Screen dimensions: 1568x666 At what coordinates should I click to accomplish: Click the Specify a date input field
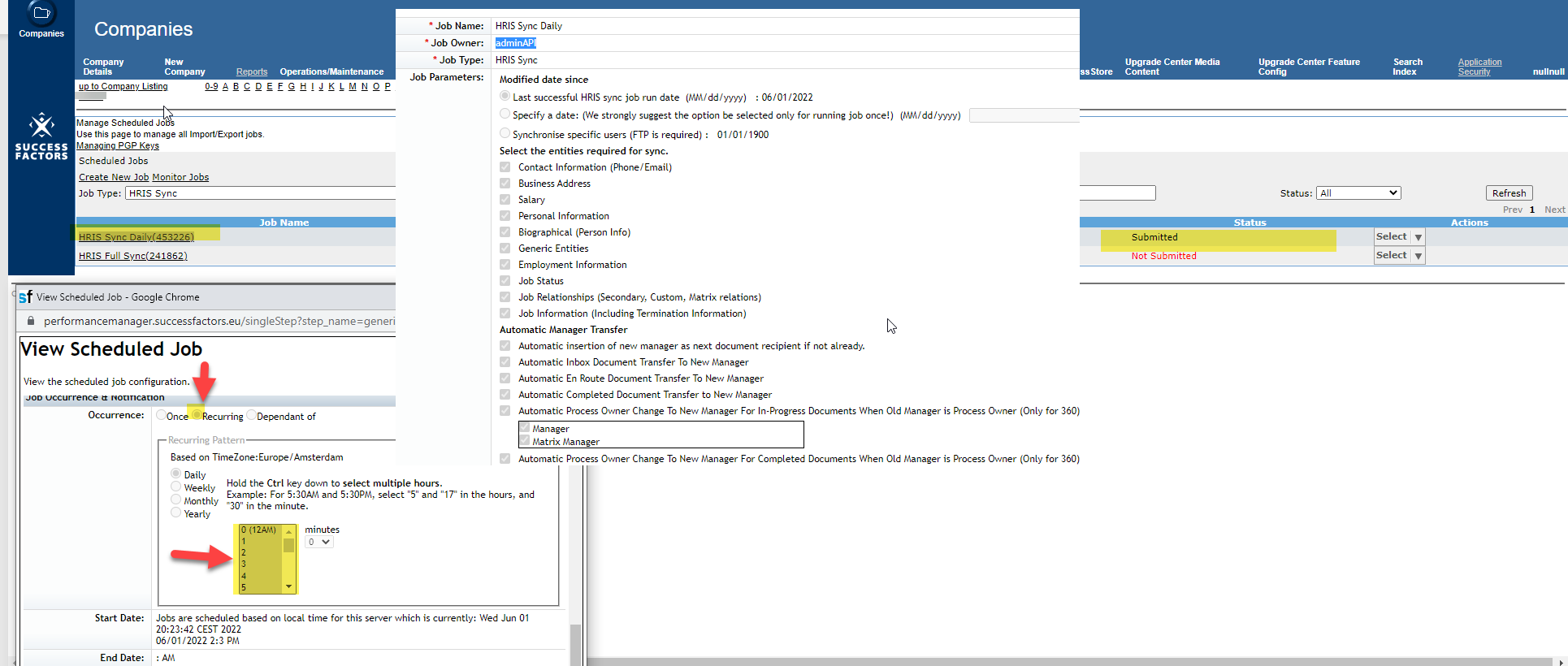coord(1024,115)
